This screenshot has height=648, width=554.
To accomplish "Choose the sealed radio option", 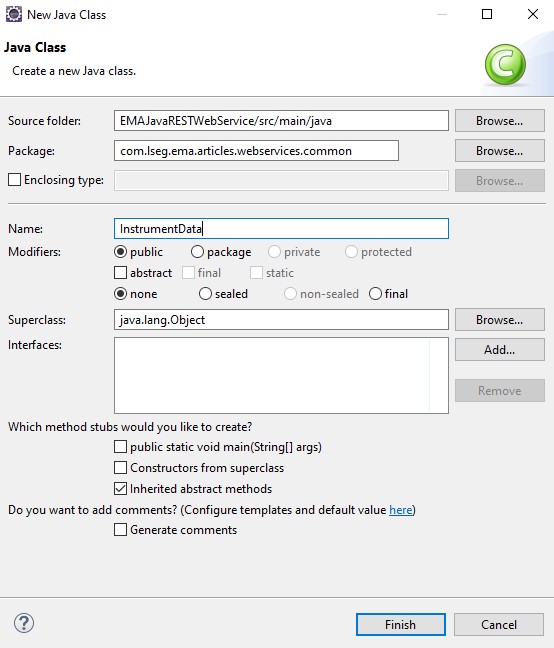I will pos(205,294).
